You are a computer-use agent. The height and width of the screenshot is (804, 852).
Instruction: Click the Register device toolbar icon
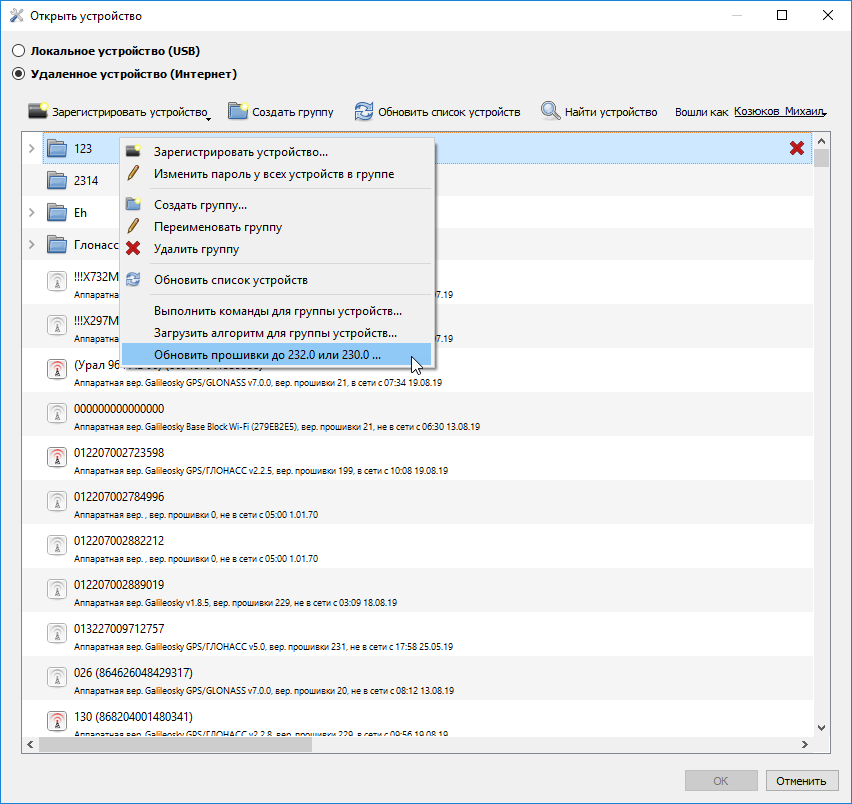pyautogui.click(x=38, y=112)
